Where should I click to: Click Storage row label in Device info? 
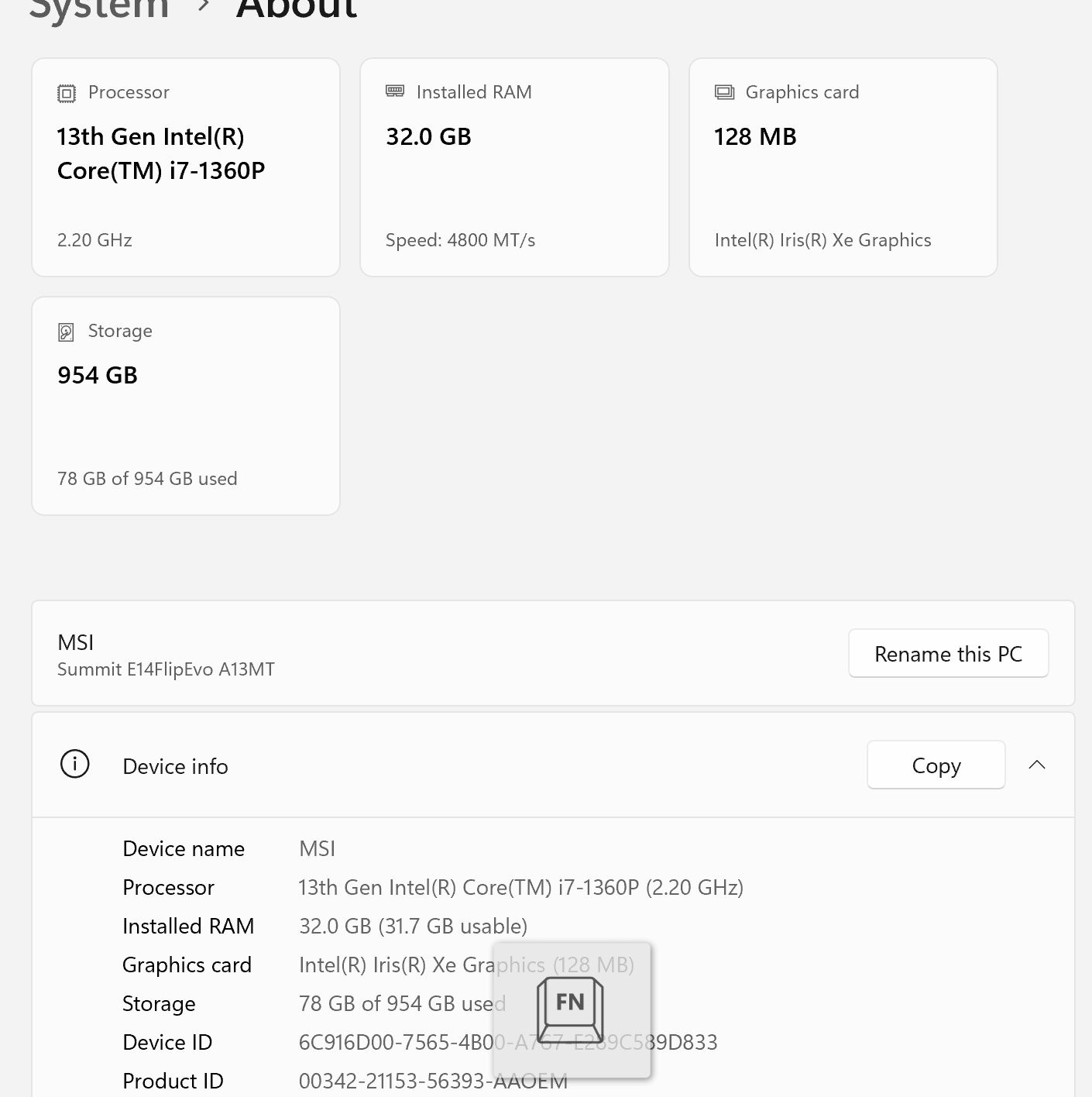[159, 1003]
